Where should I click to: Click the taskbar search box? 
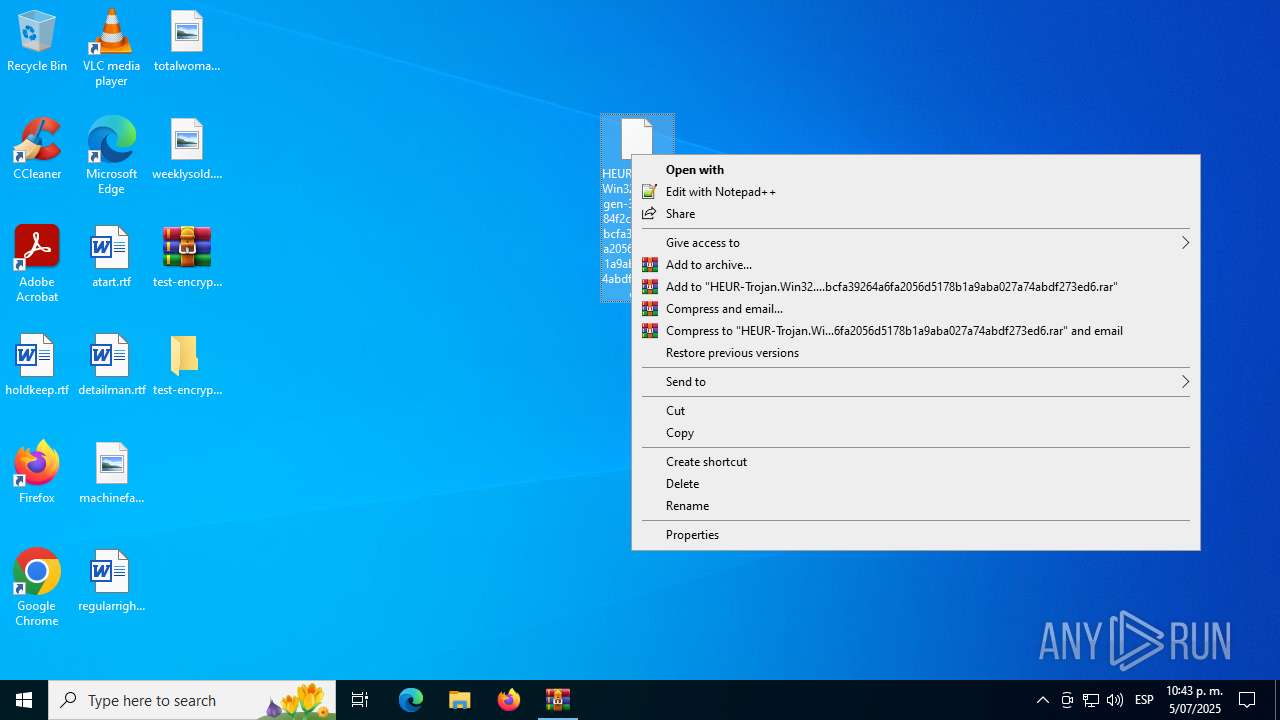click(x=192, y=700)
